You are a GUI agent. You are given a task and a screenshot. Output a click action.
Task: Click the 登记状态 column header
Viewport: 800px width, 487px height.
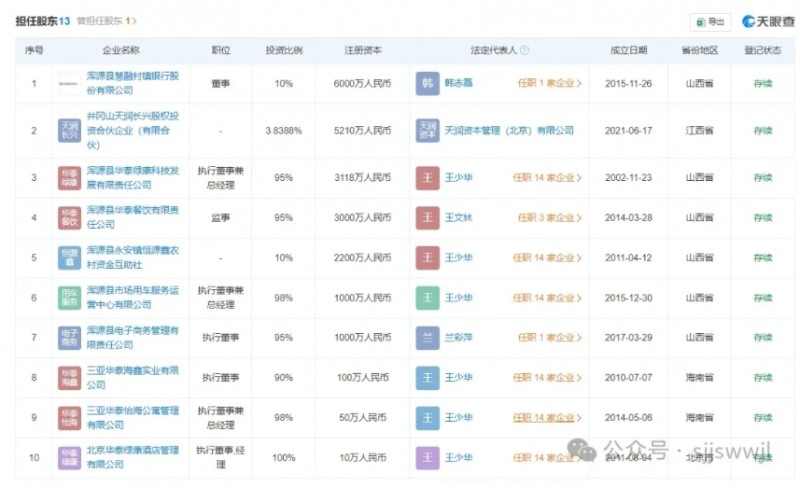[x=763, y=50]
